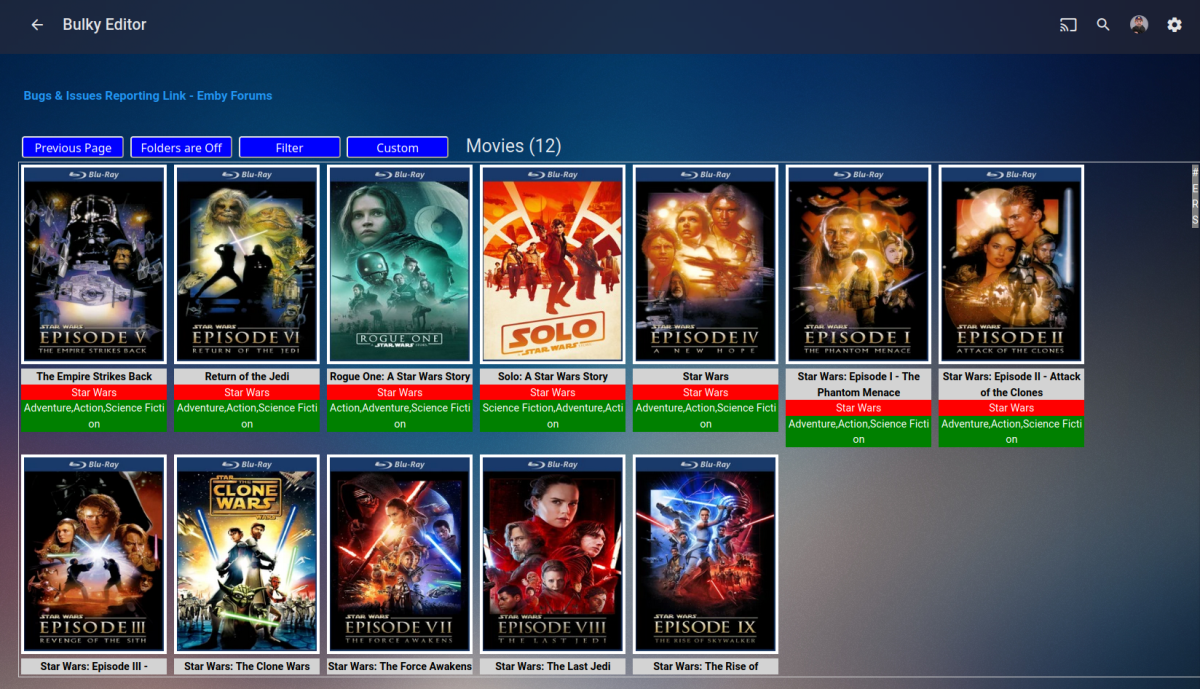The image size is (1200, 689).
Task: Open search with the magnifier icon
Action: [x=1103, y=25]
